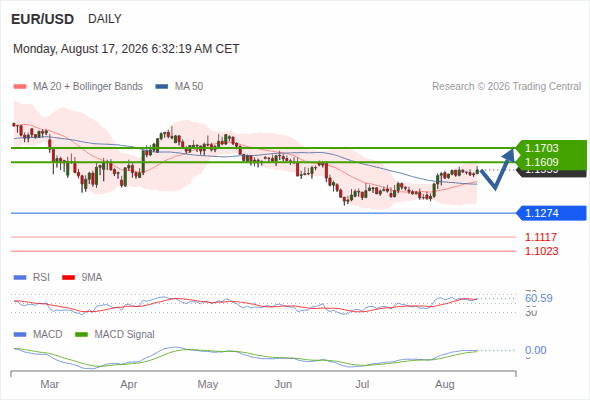Image resolution: width=590 pixels, height=400 pixels.
Task: Click the Aug marker on time axis
Action: click(445, 384)
